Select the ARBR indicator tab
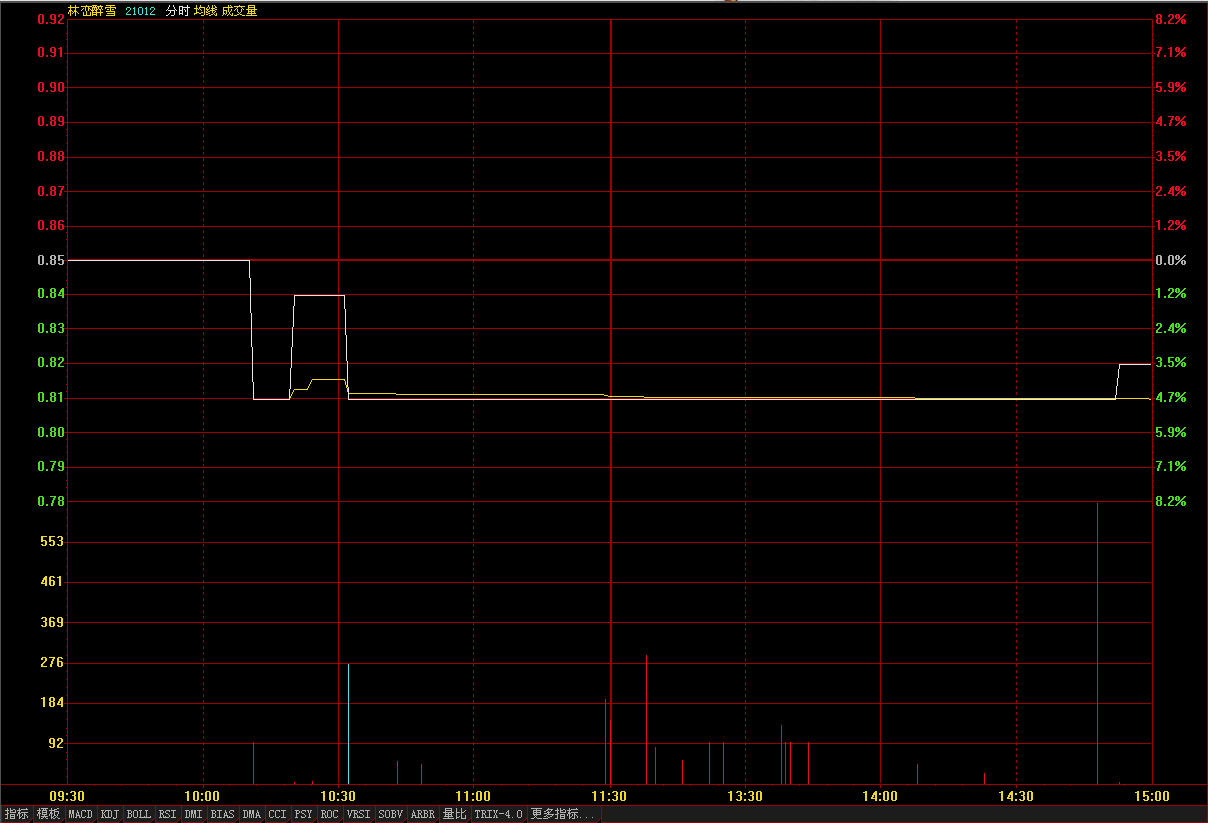 (423, 814)
